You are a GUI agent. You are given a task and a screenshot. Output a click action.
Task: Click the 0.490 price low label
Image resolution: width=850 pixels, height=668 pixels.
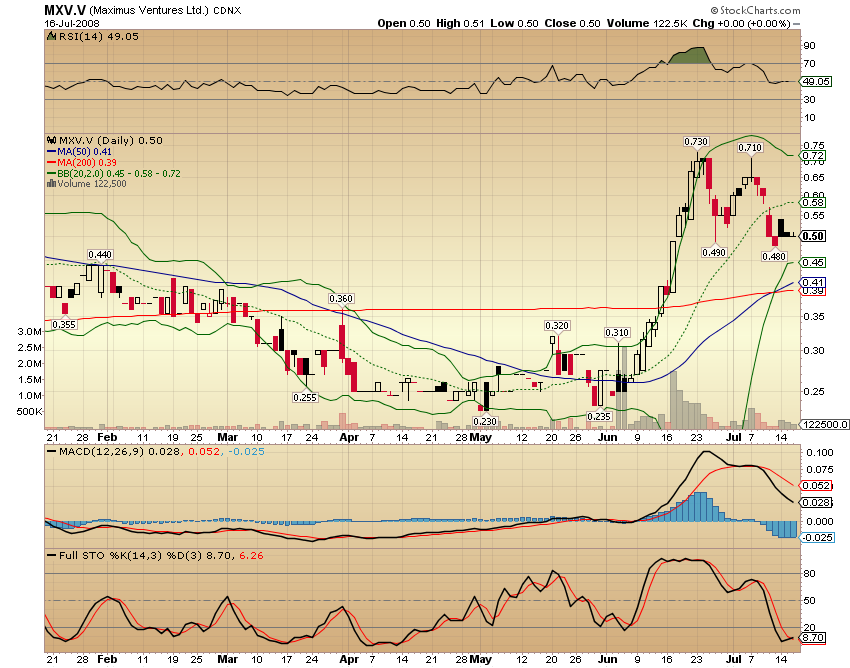point(714,252)
